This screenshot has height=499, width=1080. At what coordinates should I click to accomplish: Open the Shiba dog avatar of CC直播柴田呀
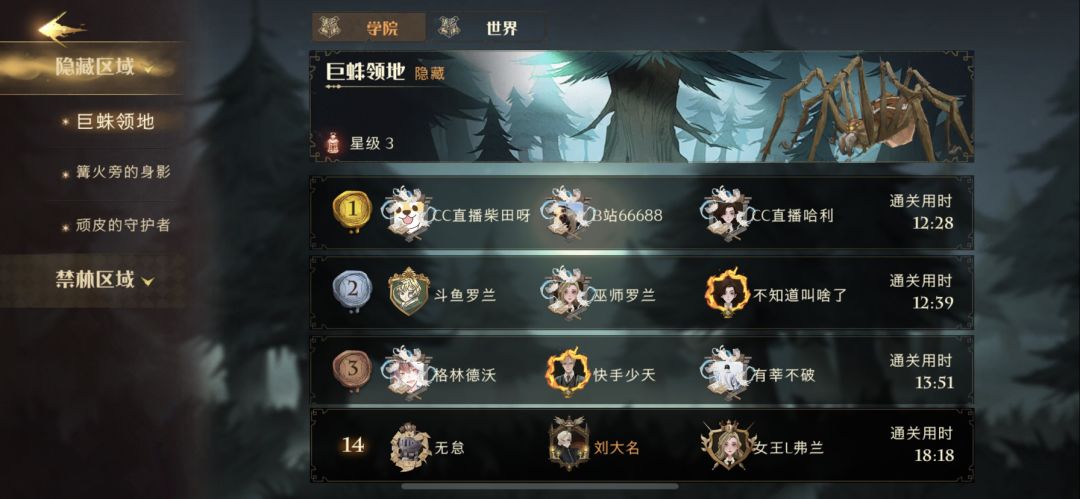pos(408,213)
